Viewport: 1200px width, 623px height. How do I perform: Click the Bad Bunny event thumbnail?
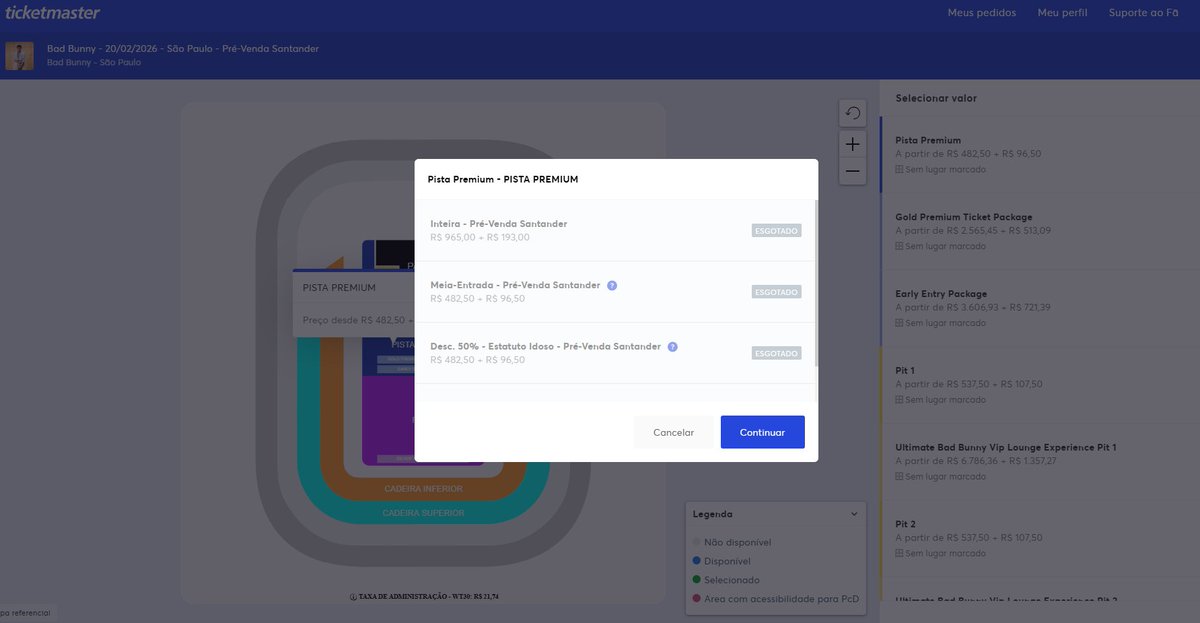click(19, 56)
